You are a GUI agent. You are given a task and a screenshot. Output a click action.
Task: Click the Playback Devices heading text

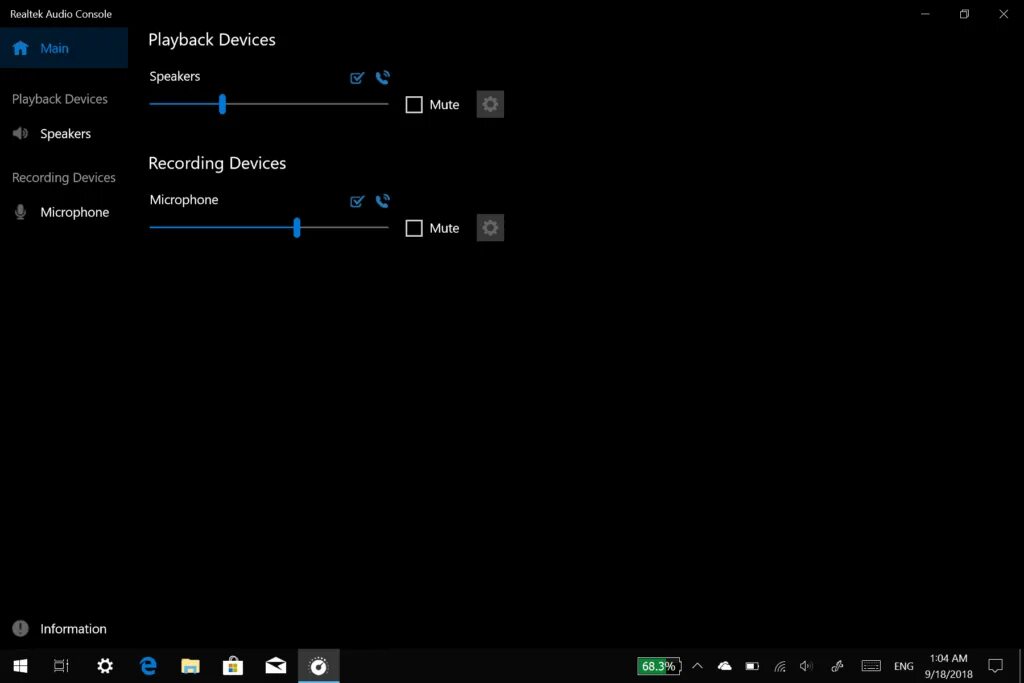[x=212, y=40]
